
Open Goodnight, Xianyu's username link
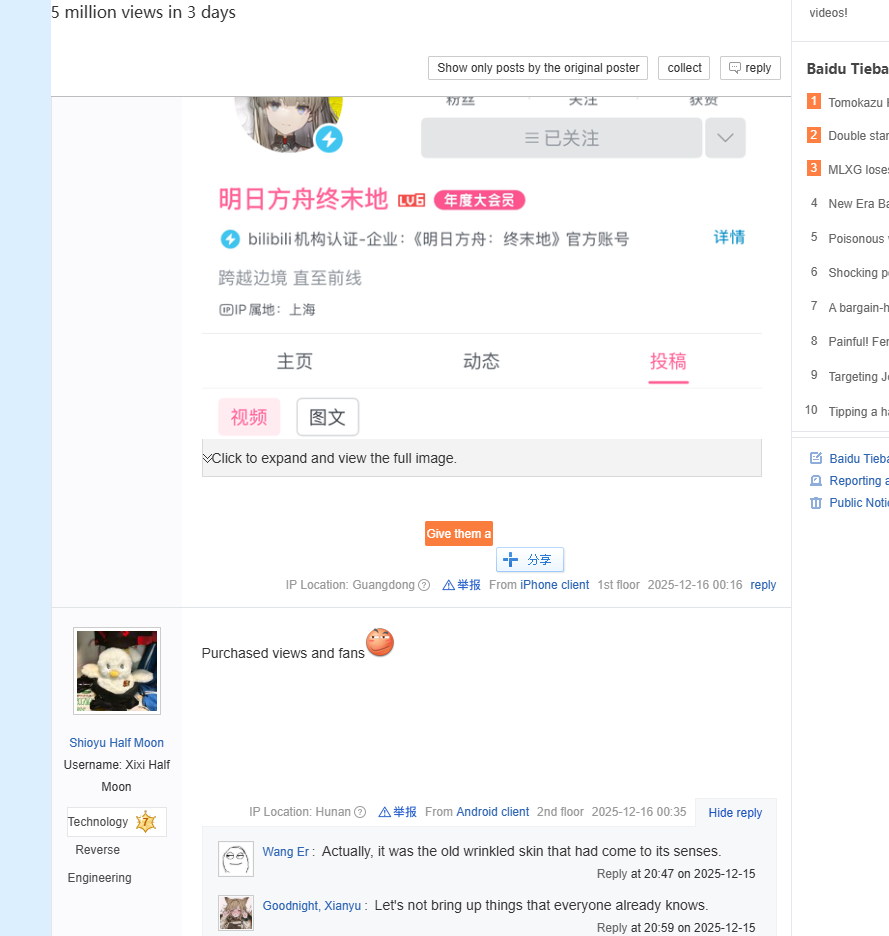click(x=312, y=906)
